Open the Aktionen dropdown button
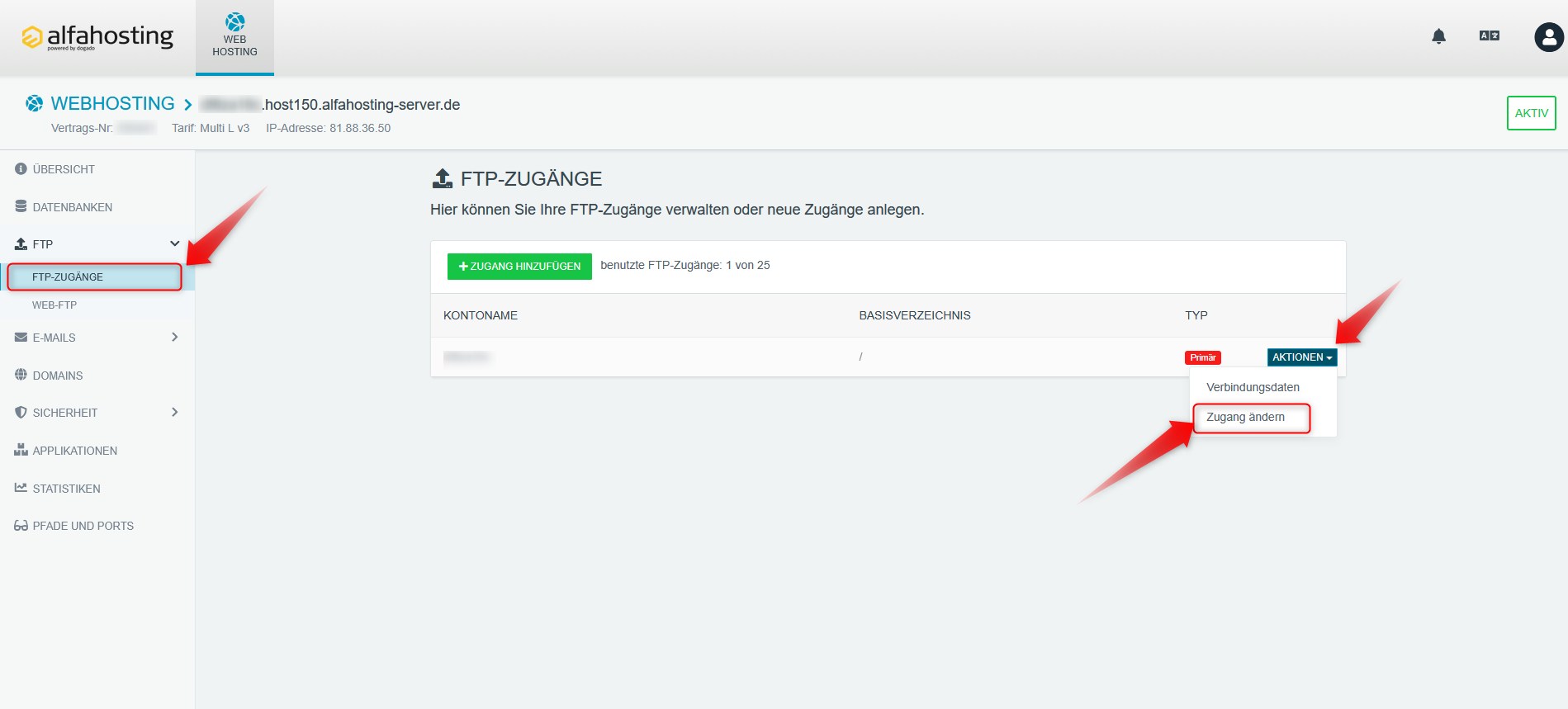Screen dimensions: 1568x709 (1301, 357)
